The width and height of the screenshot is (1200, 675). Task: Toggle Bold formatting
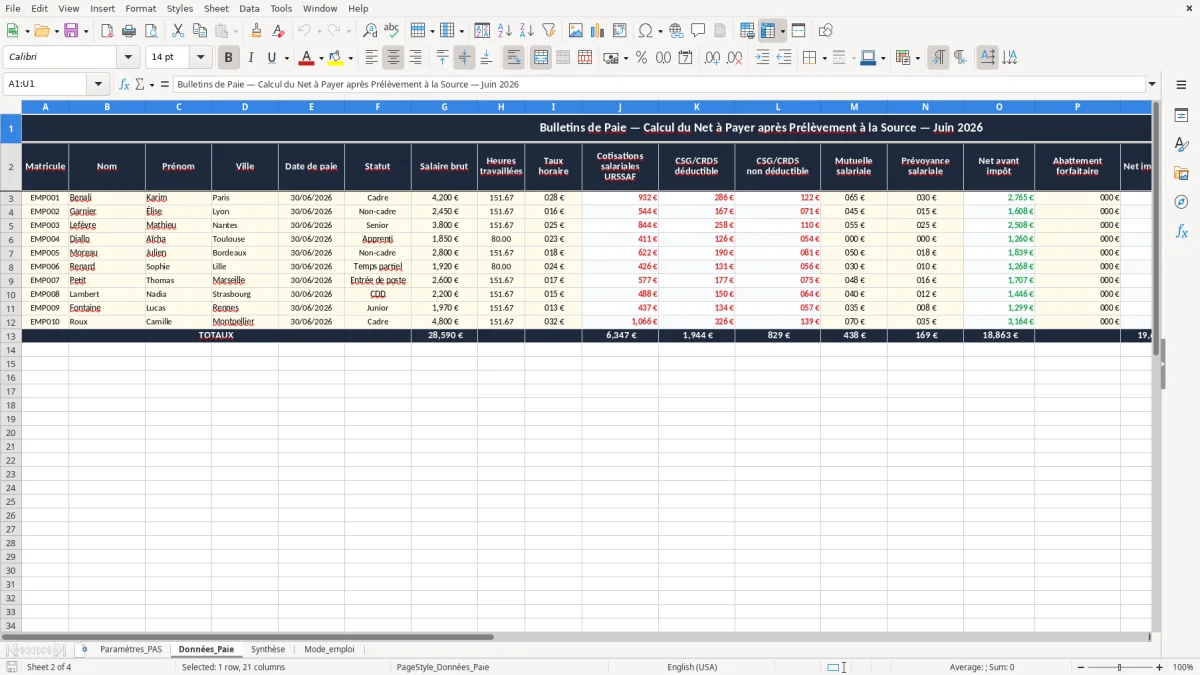229,58
